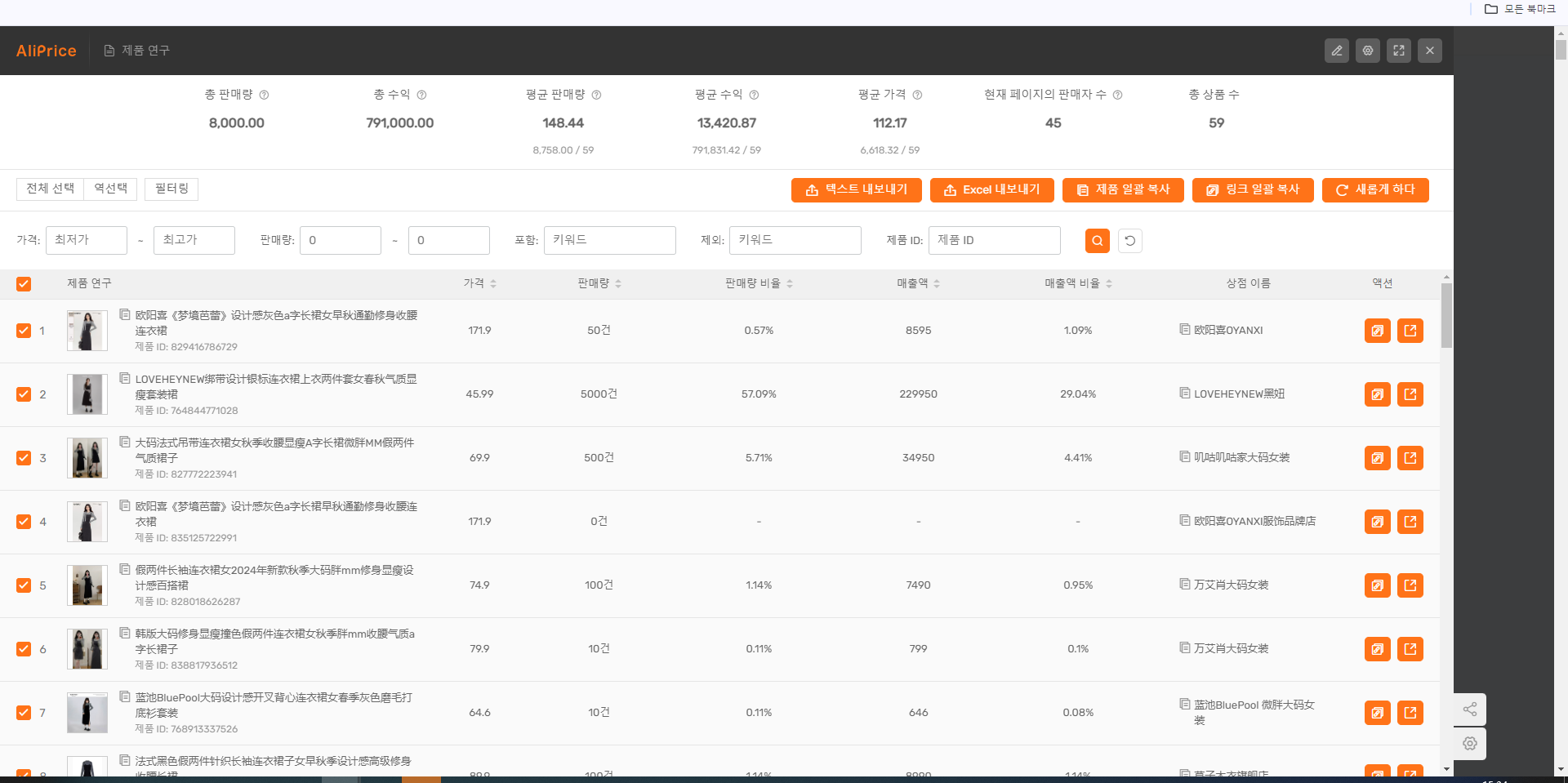1568x783 pixels.
Task: Click 역선택 invert selection button
Action: click(111, 189)
